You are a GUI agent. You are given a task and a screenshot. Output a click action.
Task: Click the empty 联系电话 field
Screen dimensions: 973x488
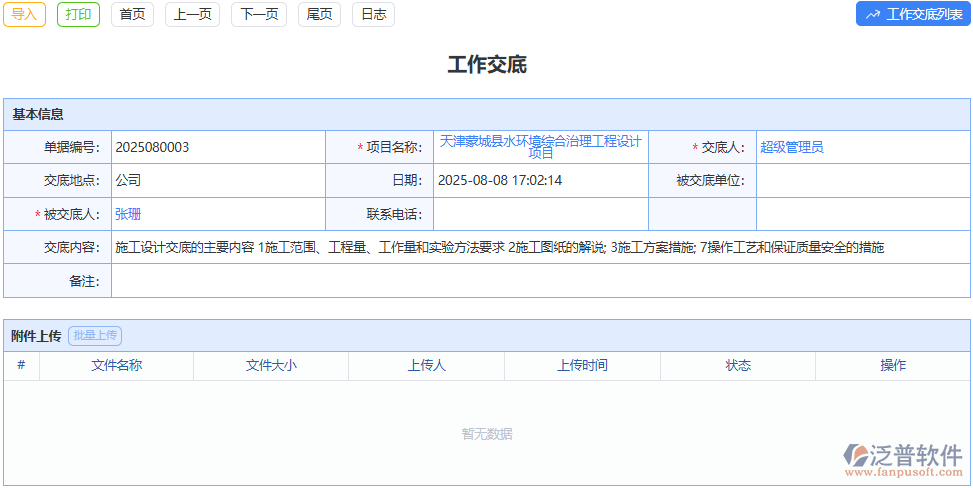[x=540, y=213]
